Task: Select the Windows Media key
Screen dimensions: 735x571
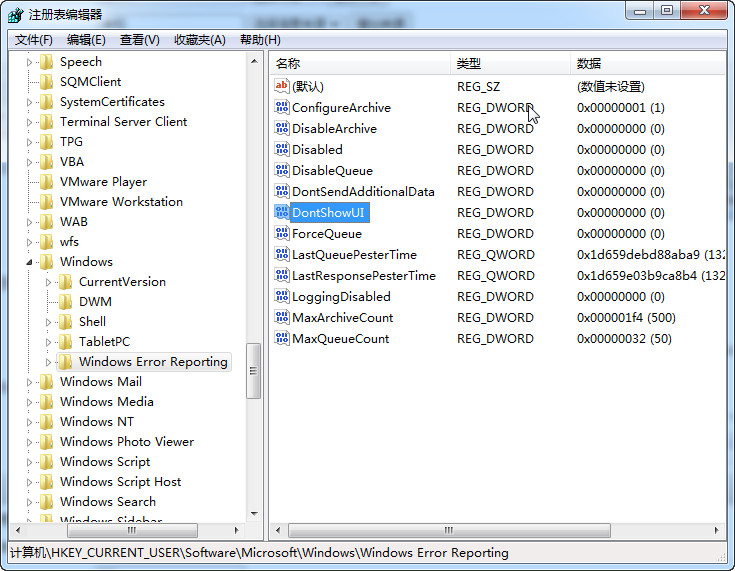Action: (x=107, y=402)
